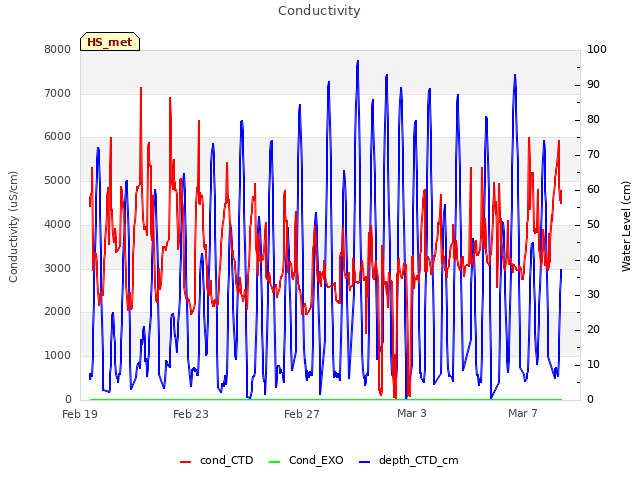Image resolution: width=640 pixels, height=480 pixels.
Task: Click the 90 right axis tick label
Action: 593,84
